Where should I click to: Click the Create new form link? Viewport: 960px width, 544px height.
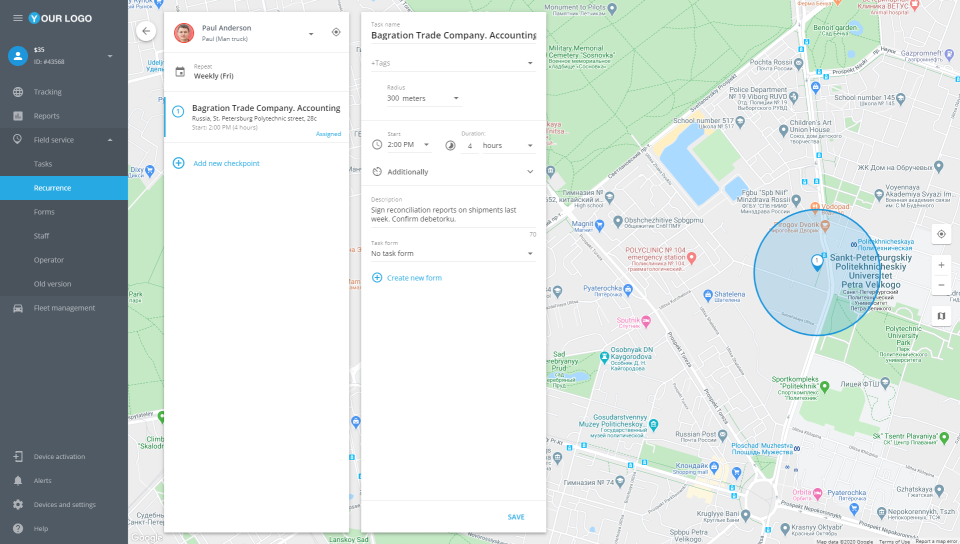[x=414, y=278]
